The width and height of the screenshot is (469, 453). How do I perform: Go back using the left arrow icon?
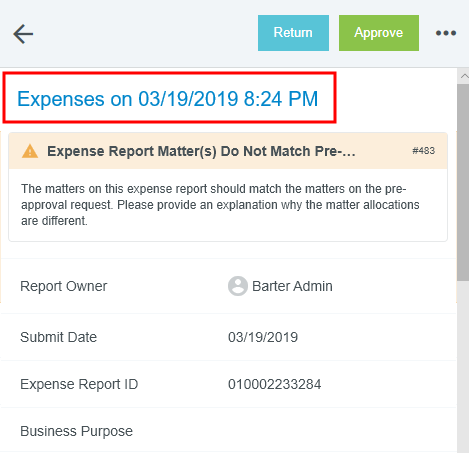pyautogui.click(x=23, y=34)
